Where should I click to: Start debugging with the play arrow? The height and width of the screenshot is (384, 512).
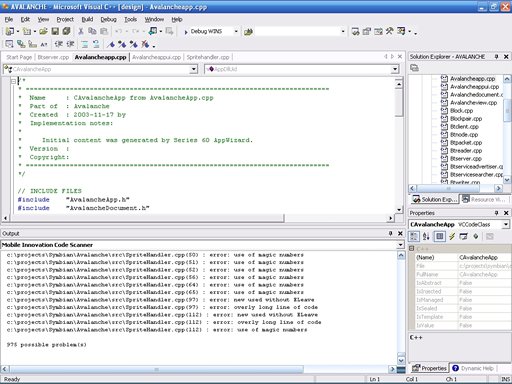(x=186, y=32)
